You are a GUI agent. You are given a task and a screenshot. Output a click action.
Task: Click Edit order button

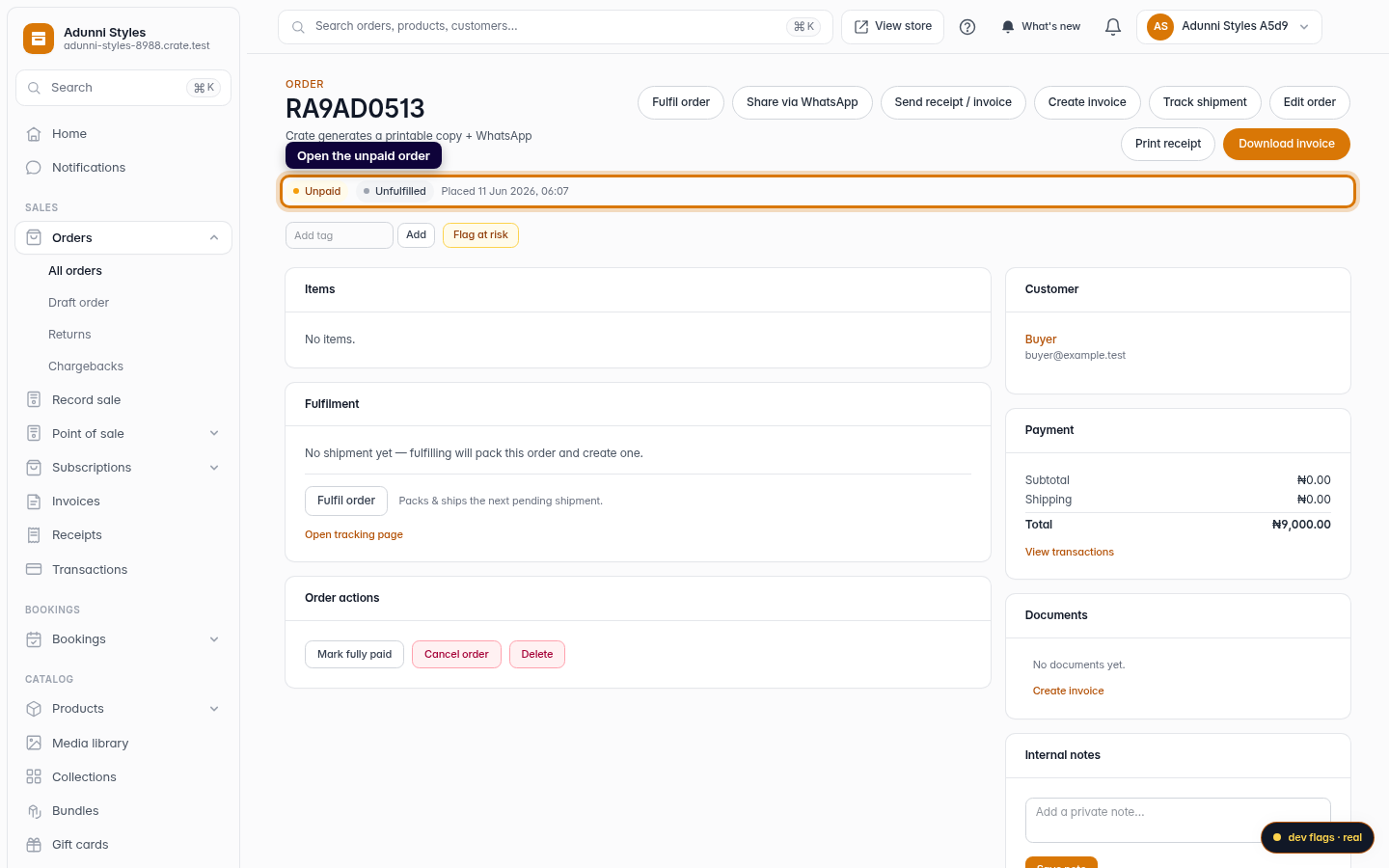1310,102
